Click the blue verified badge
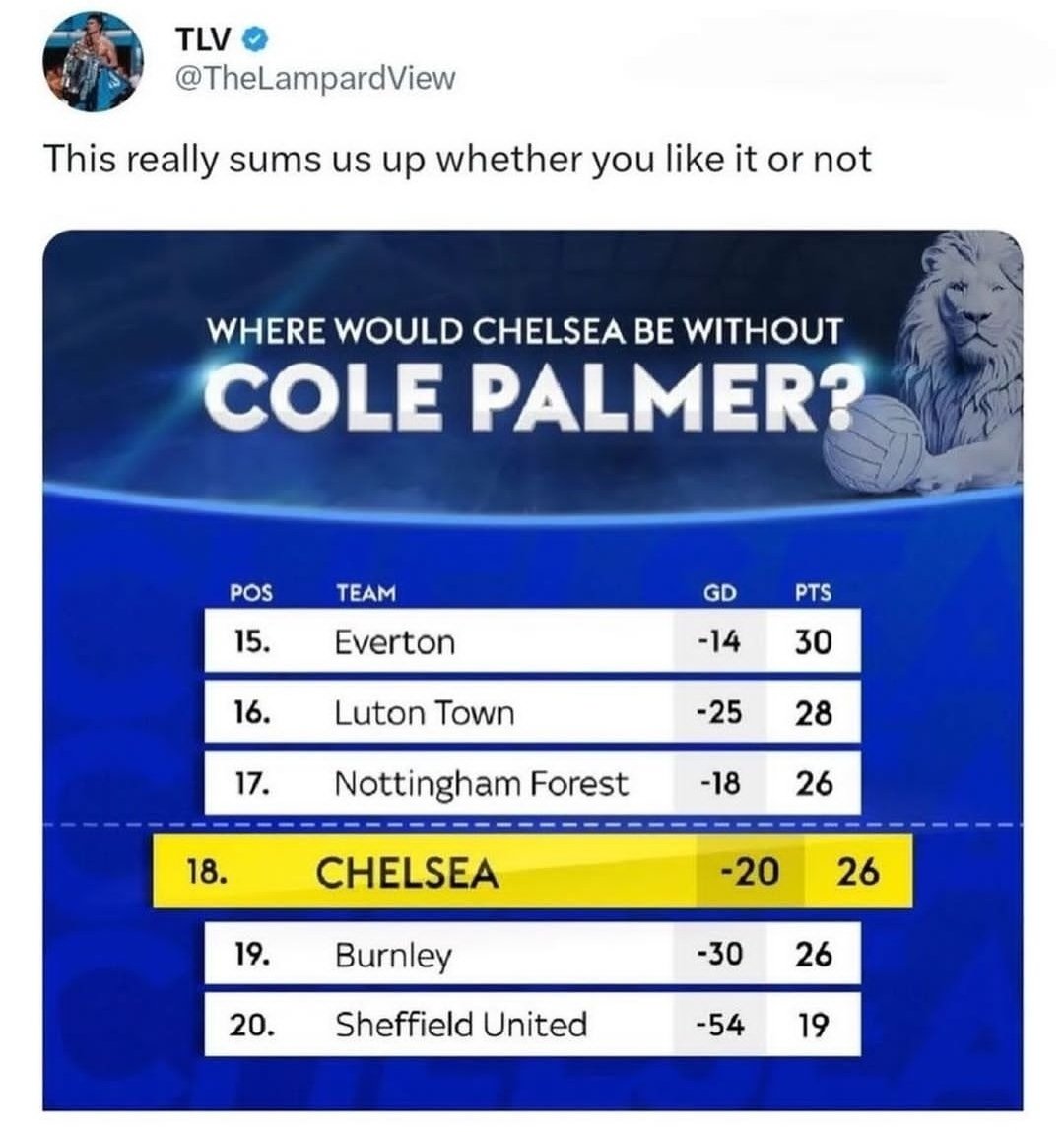 (x=257, y=41)
